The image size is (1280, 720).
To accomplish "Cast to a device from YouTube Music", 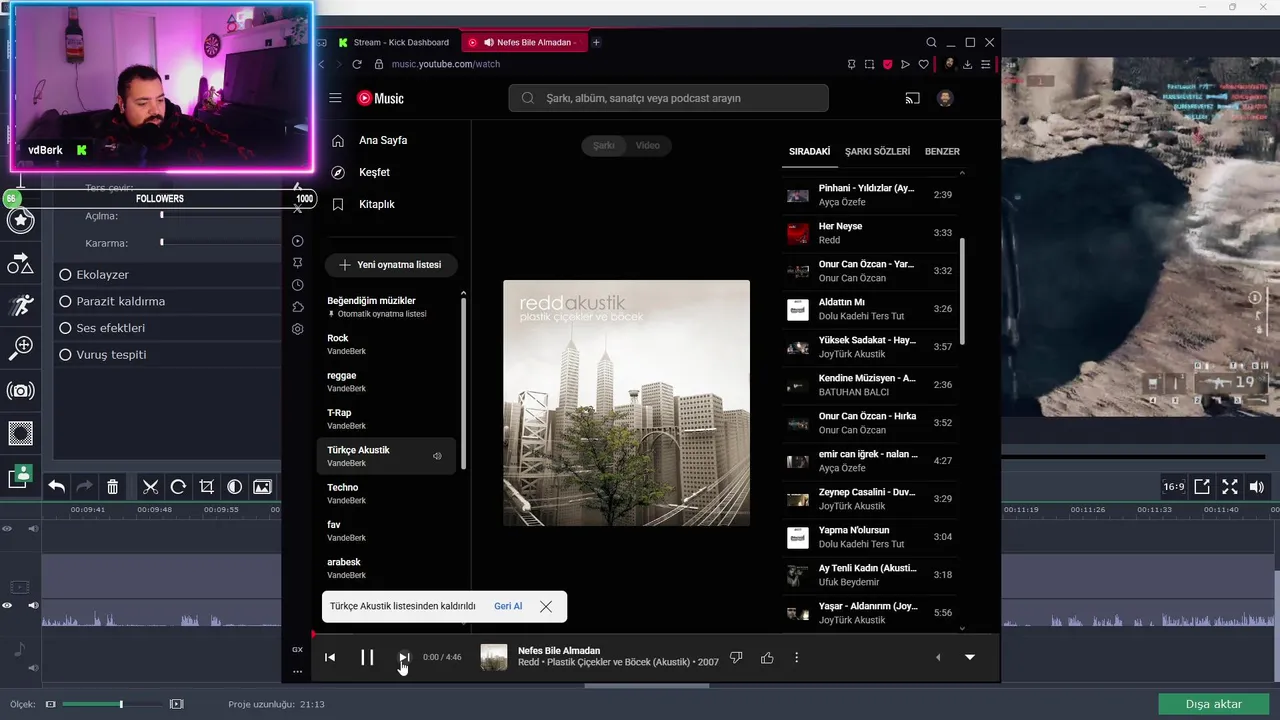I will (912, 98).
